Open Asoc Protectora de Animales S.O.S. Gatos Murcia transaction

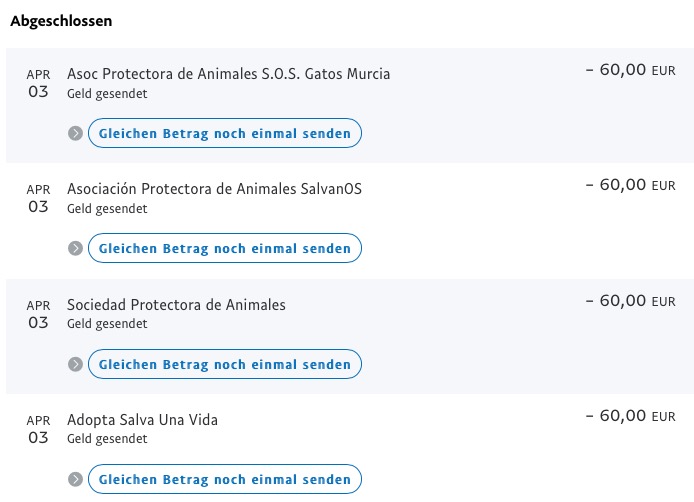228,74
